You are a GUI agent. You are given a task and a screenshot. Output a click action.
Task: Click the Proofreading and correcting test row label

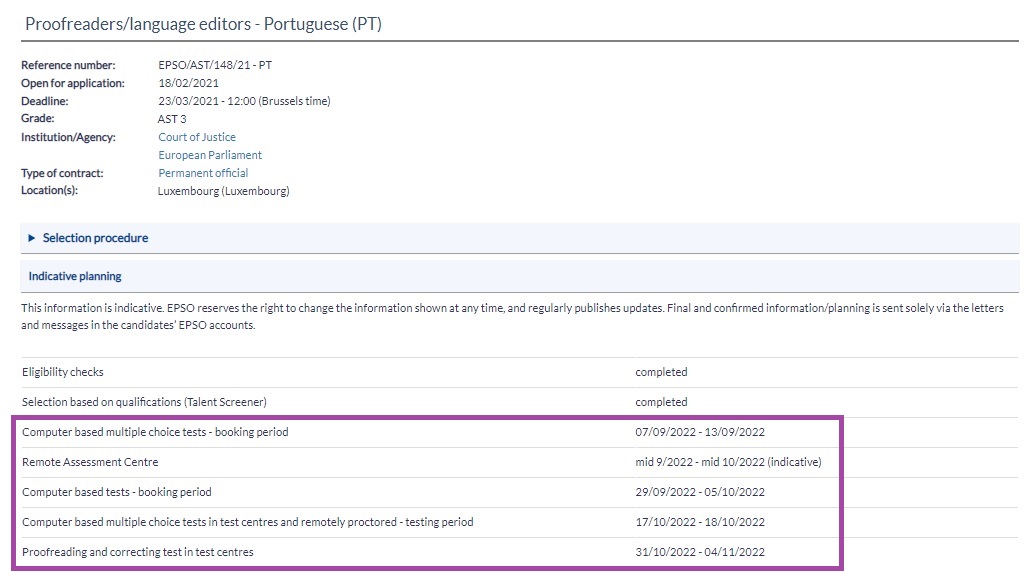tap(138, 552)
